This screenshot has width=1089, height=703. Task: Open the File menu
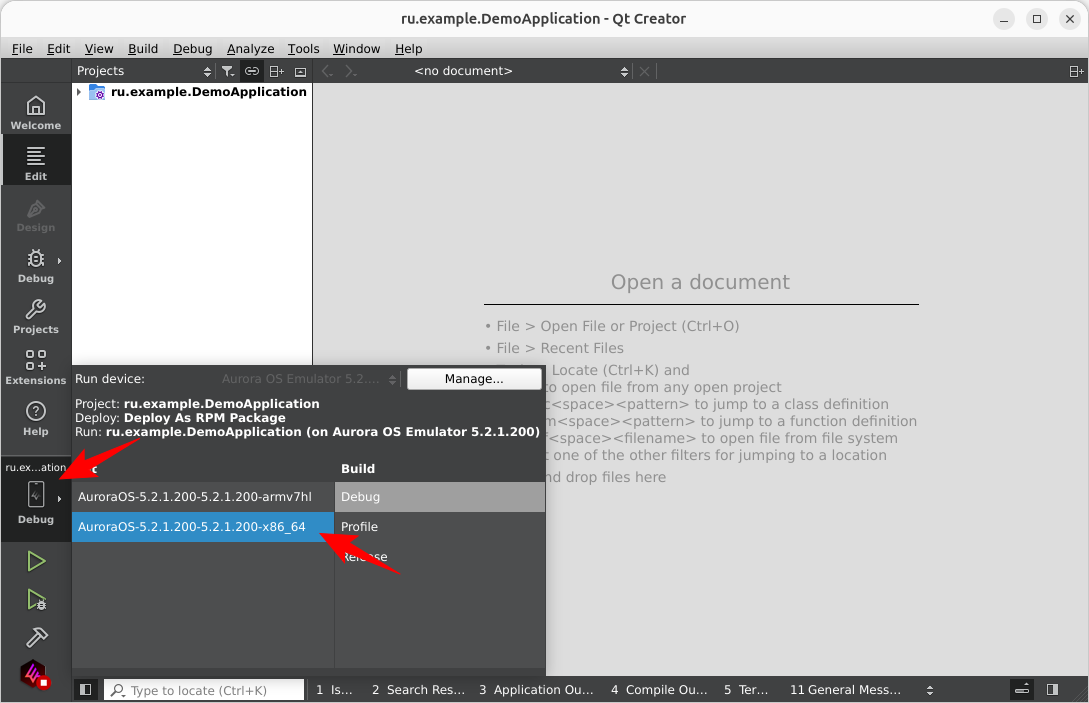[x=22, y=49]
